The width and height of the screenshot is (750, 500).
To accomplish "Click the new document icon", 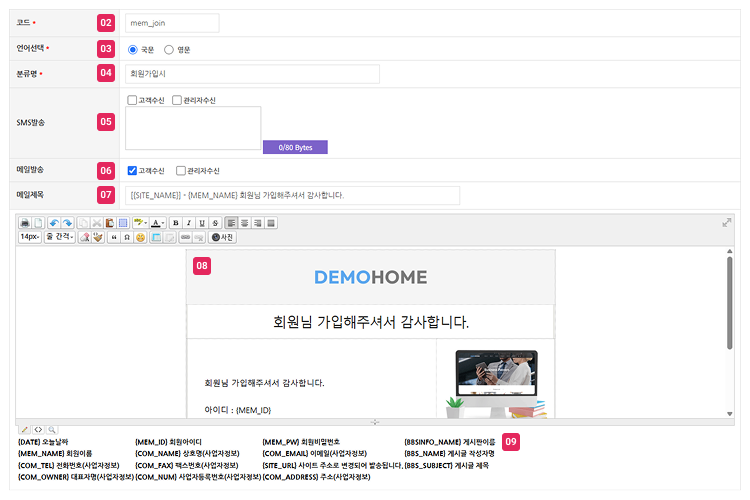I will [x=38, y=223].
